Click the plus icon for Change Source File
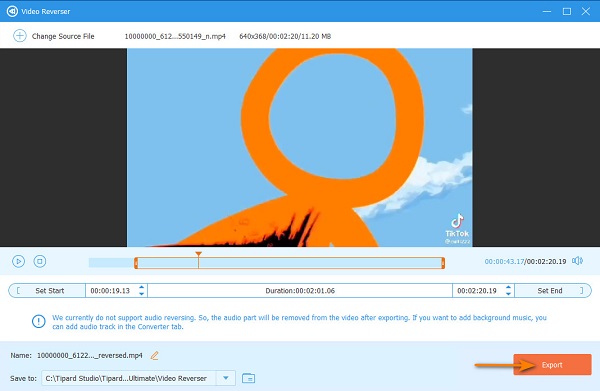Image resolution: width=600 pixels, height=391 pixels. point(20,36)
